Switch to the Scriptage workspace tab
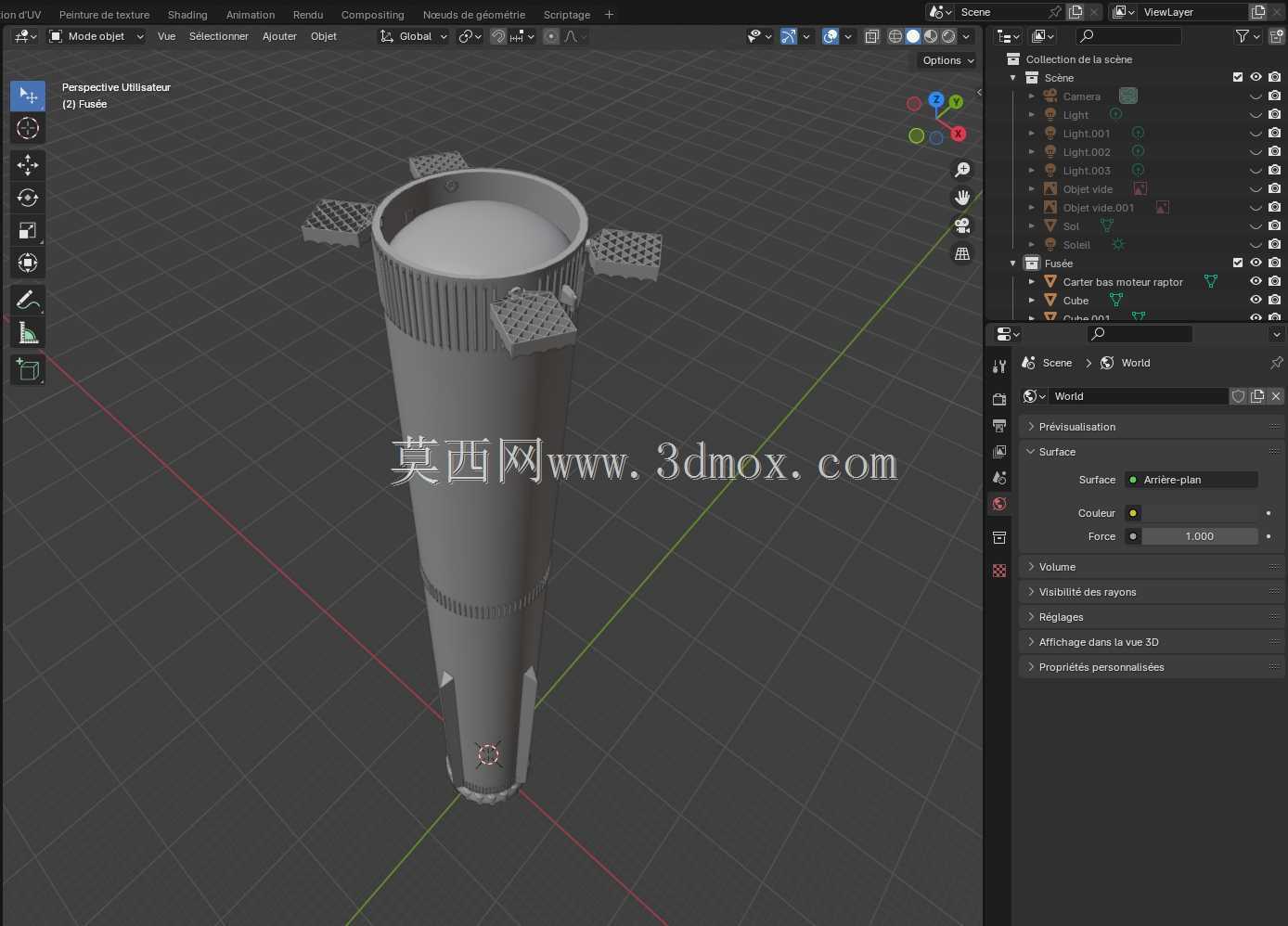 tap(567, 15)
